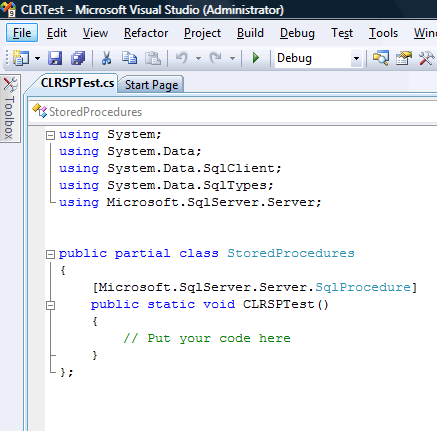
Task: Switch to the CLRSPTest.cs tab
Action: [77, 83]
